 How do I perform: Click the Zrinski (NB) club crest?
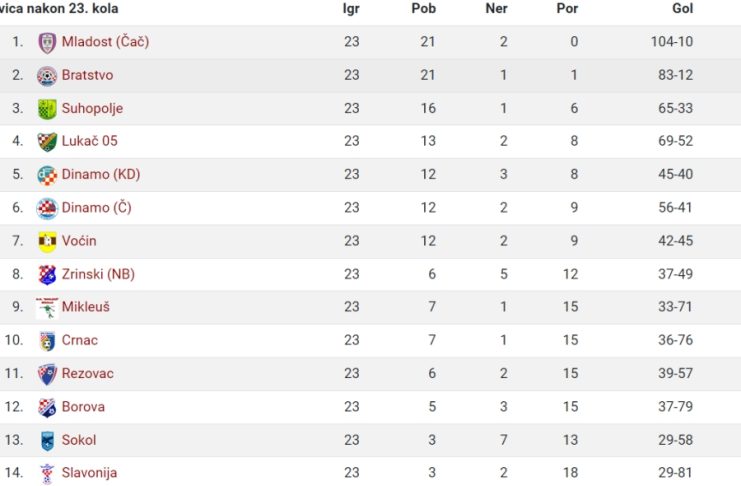tap(47, 275)
